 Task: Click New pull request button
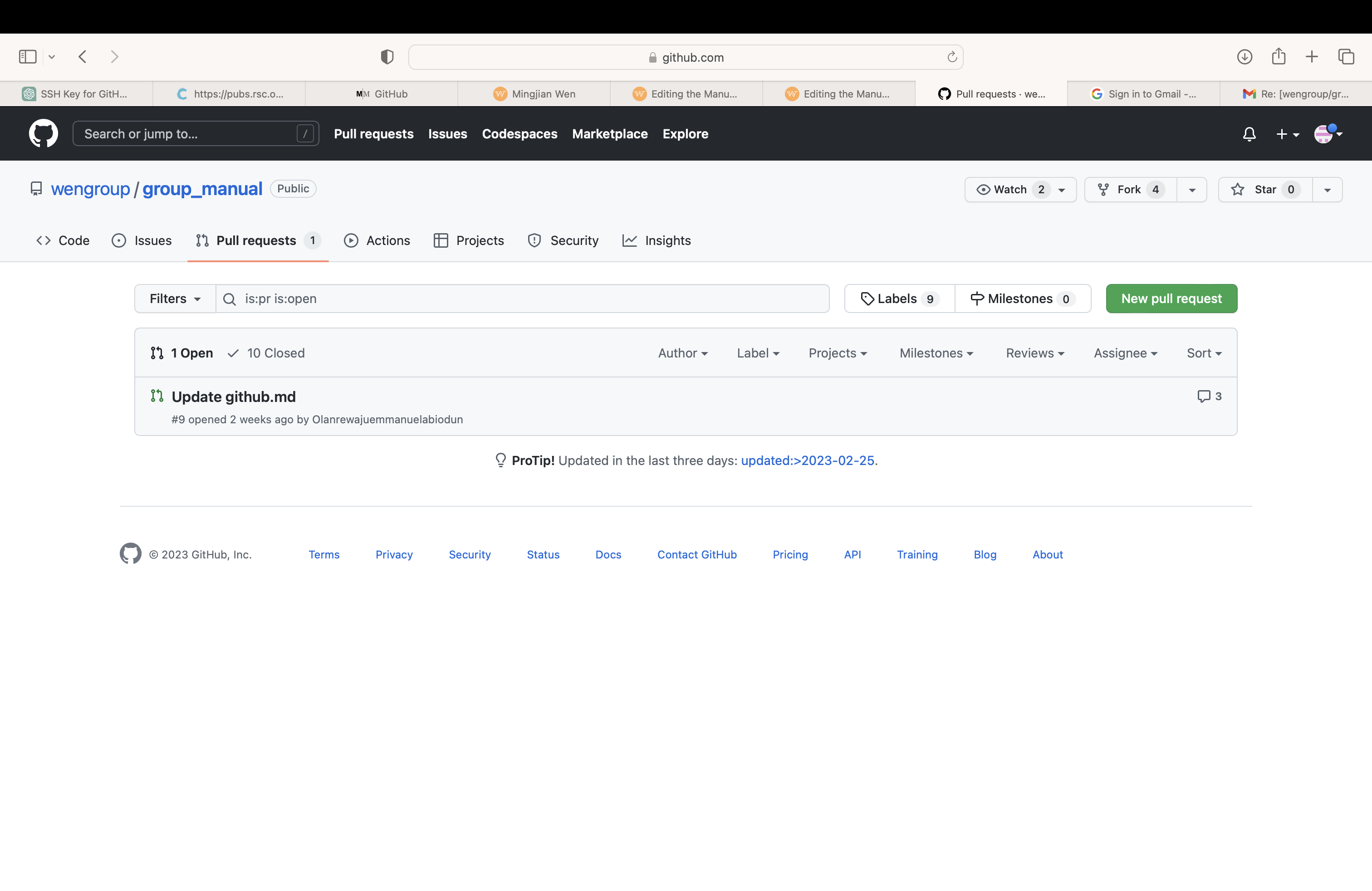[x=1171, y=299]
